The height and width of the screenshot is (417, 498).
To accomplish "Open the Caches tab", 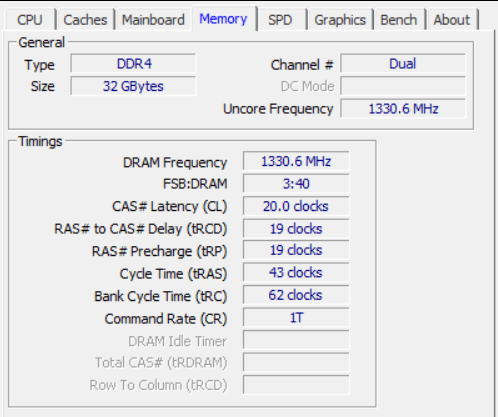I will pyautogui.click(x=85, y=20).
